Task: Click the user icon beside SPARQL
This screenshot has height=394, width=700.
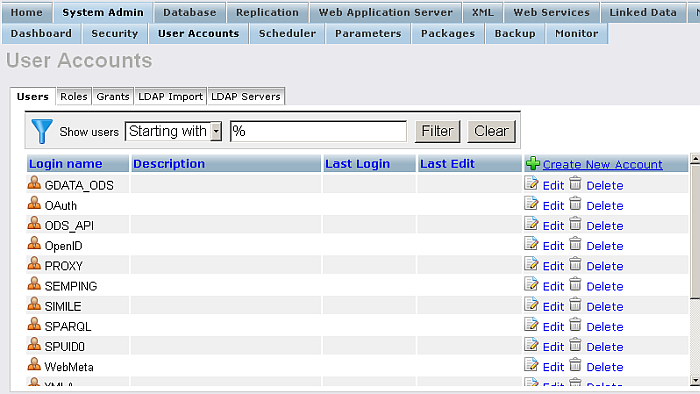Action: tap(34, 324)
